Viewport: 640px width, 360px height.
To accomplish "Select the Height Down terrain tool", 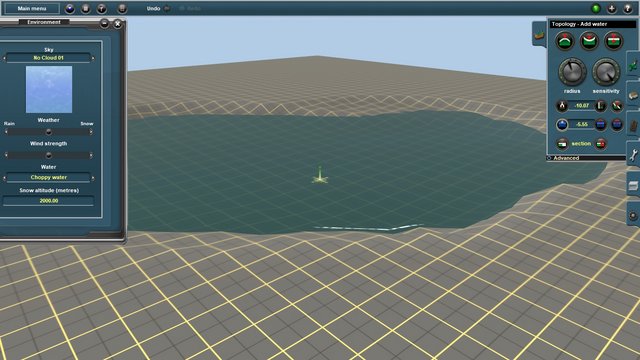I will pos(589,41).
